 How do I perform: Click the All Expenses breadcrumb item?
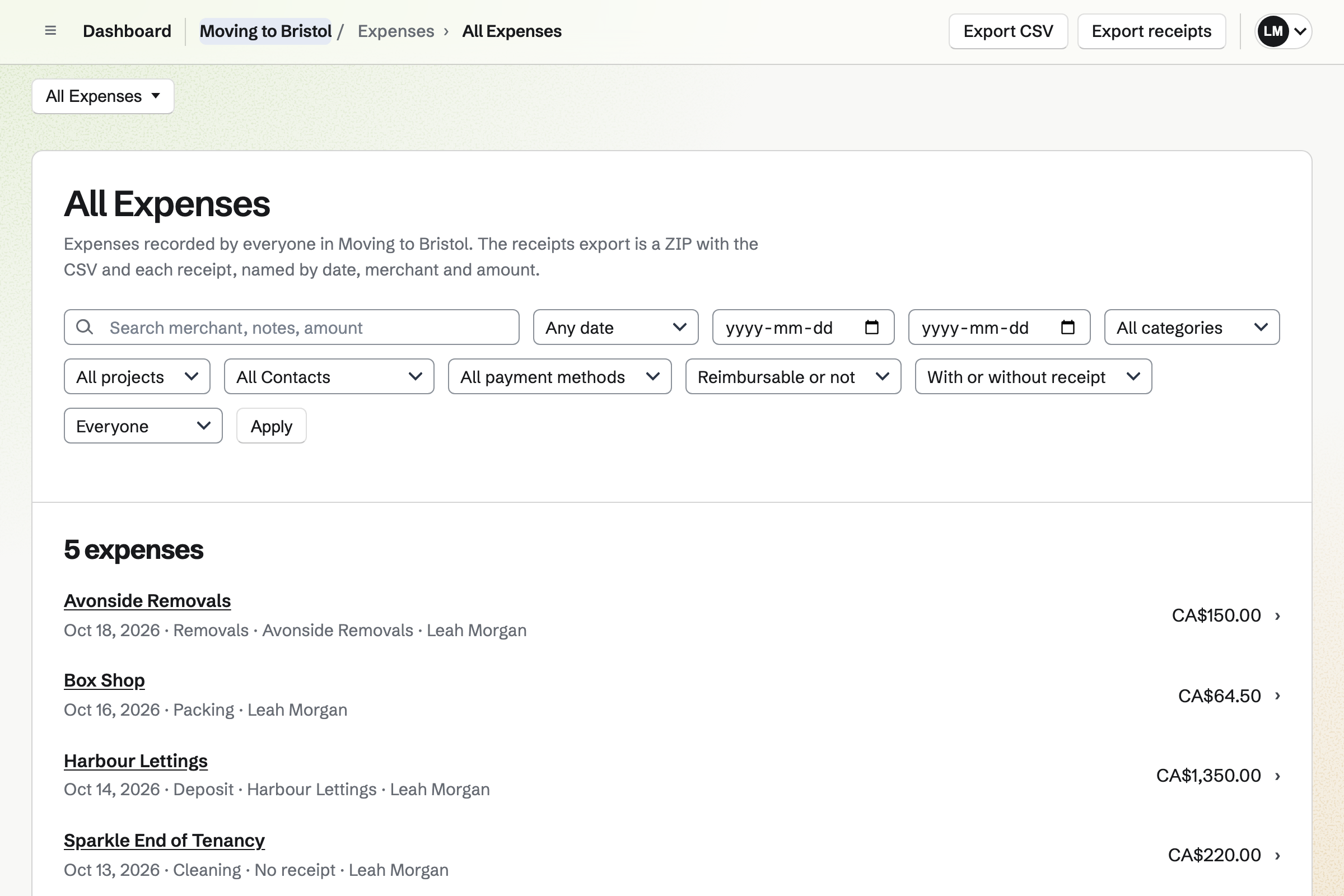511,31
